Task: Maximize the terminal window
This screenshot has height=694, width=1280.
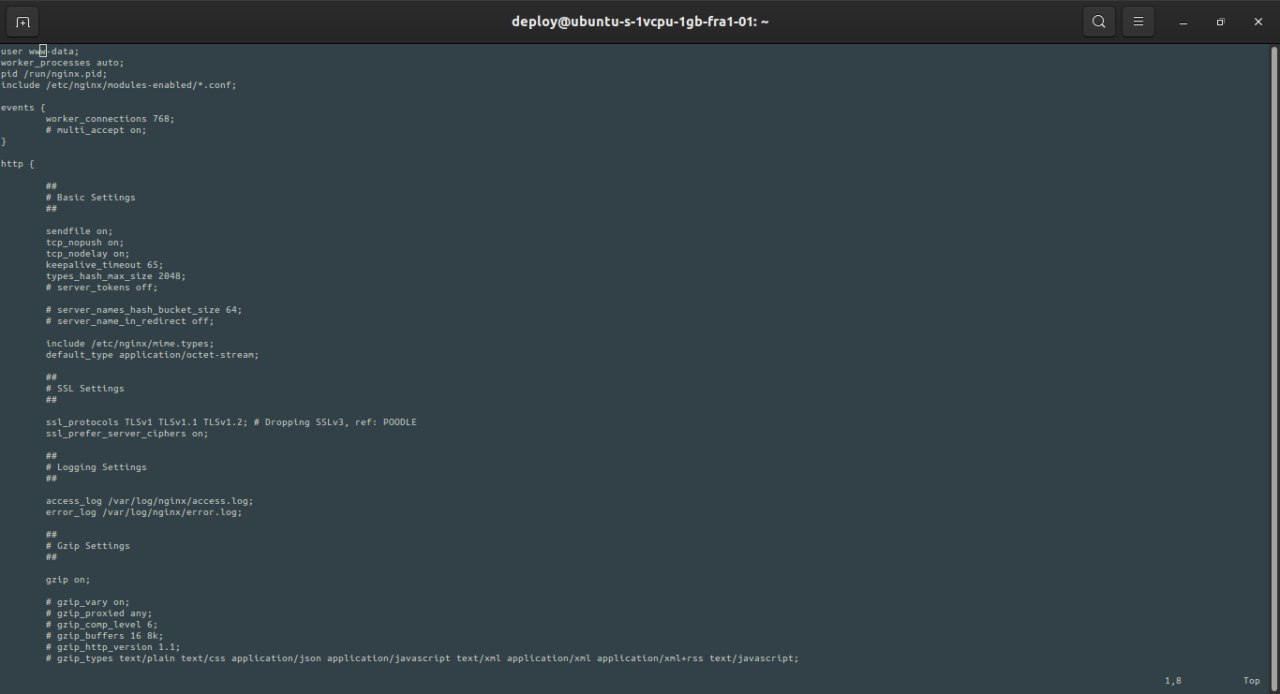Action: point(1220,22)
